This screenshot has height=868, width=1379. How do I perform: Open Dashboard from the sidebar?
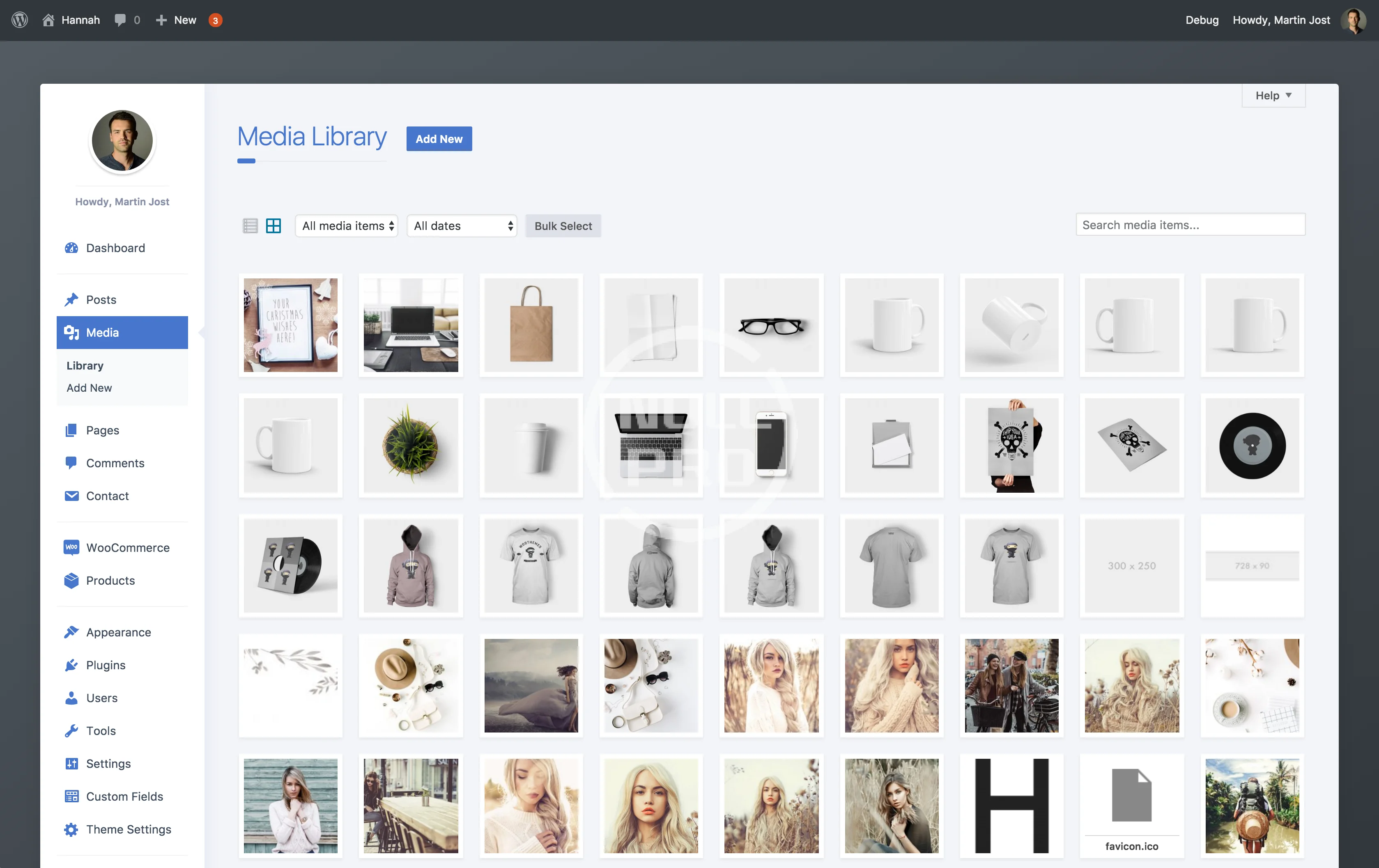[115, 248]
